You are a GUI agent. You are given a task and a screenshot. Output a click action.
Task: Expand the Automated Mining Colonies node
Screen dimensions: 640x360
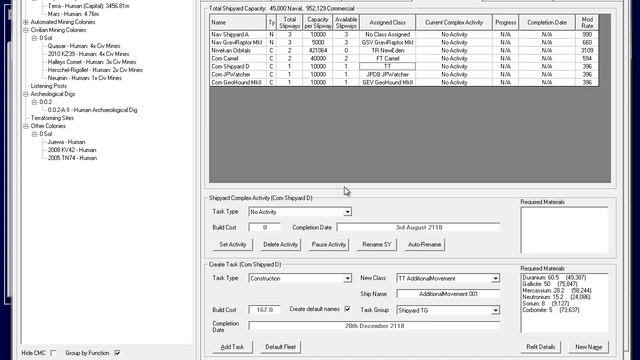click(26, 22)
